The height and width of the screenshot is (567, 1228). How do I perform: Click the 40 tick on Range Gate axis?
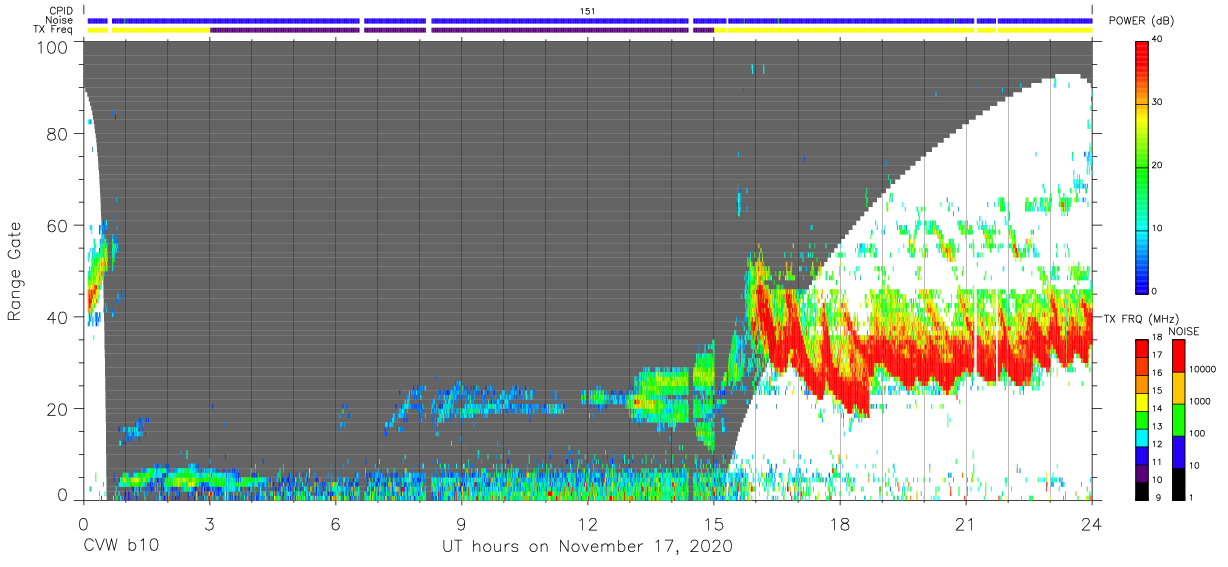pos(57,317)
